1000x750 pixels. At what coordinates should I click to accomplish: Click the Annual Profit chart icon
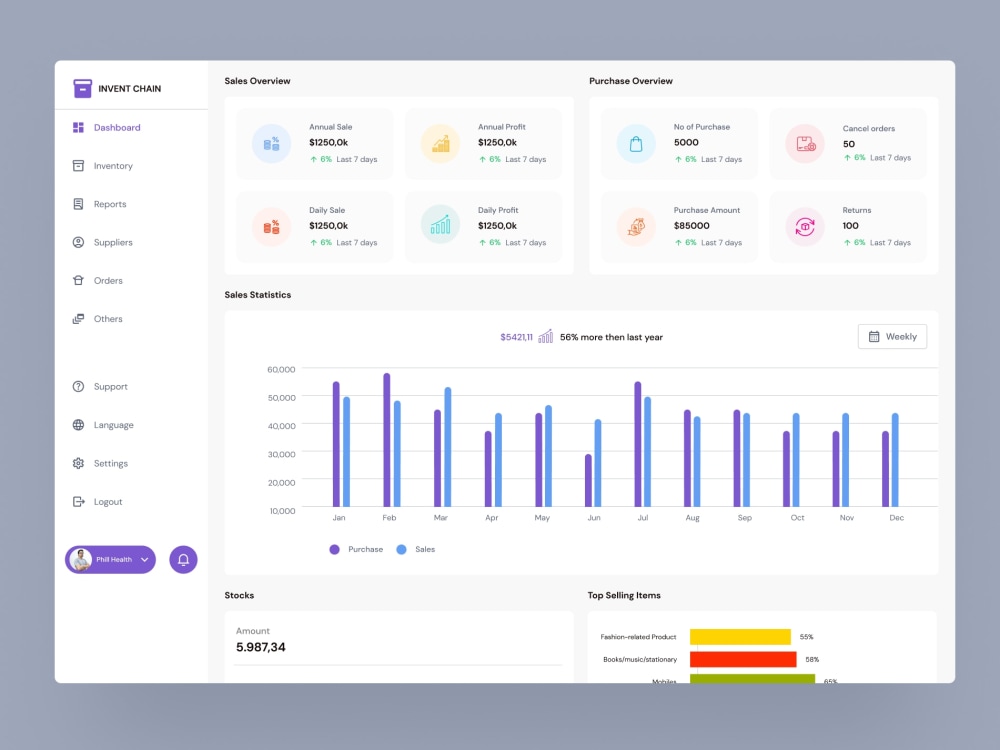click(x=440, y=143)
